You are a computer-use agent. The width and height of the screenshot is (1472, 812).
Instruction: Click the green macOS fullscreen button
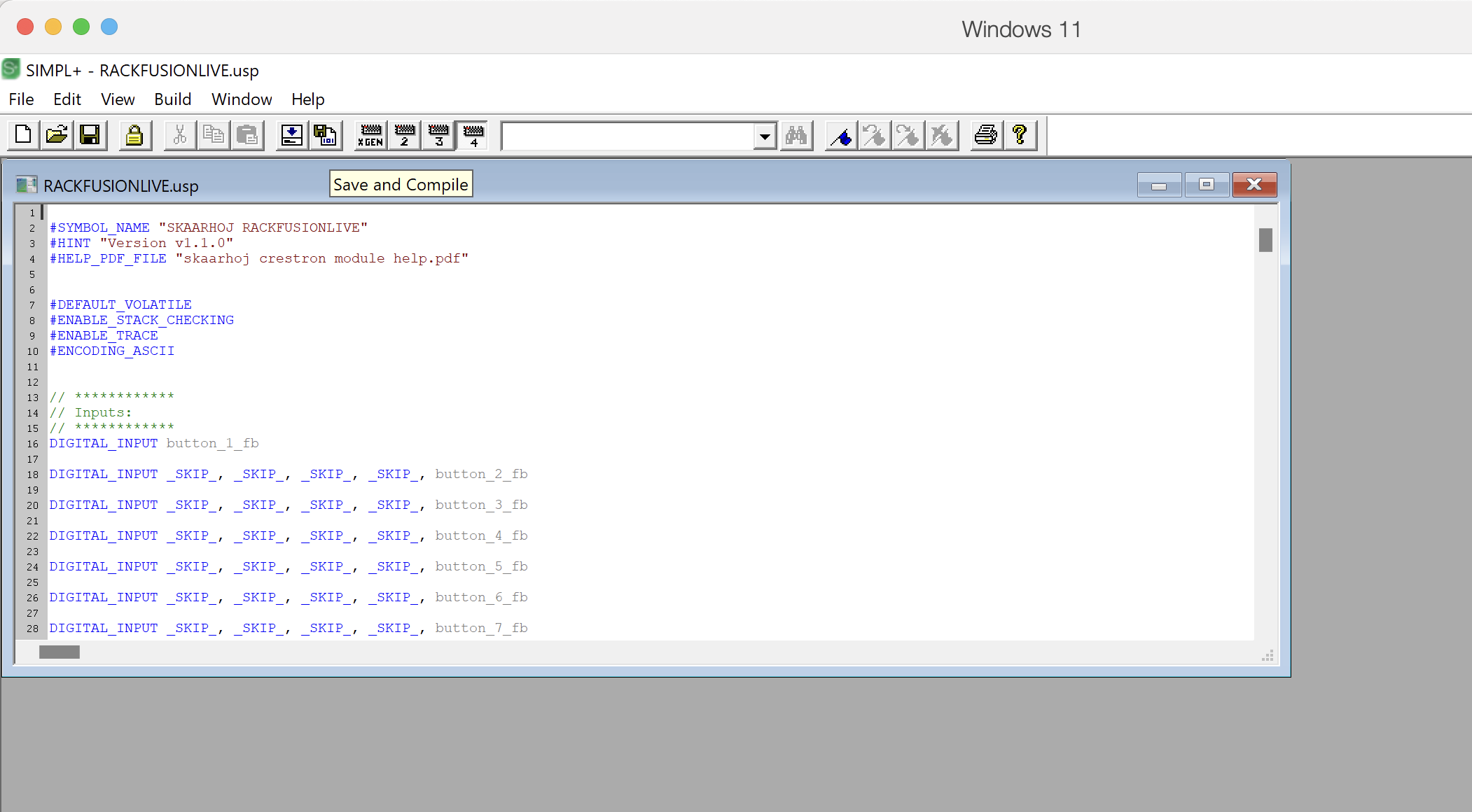tap(81, 27)
